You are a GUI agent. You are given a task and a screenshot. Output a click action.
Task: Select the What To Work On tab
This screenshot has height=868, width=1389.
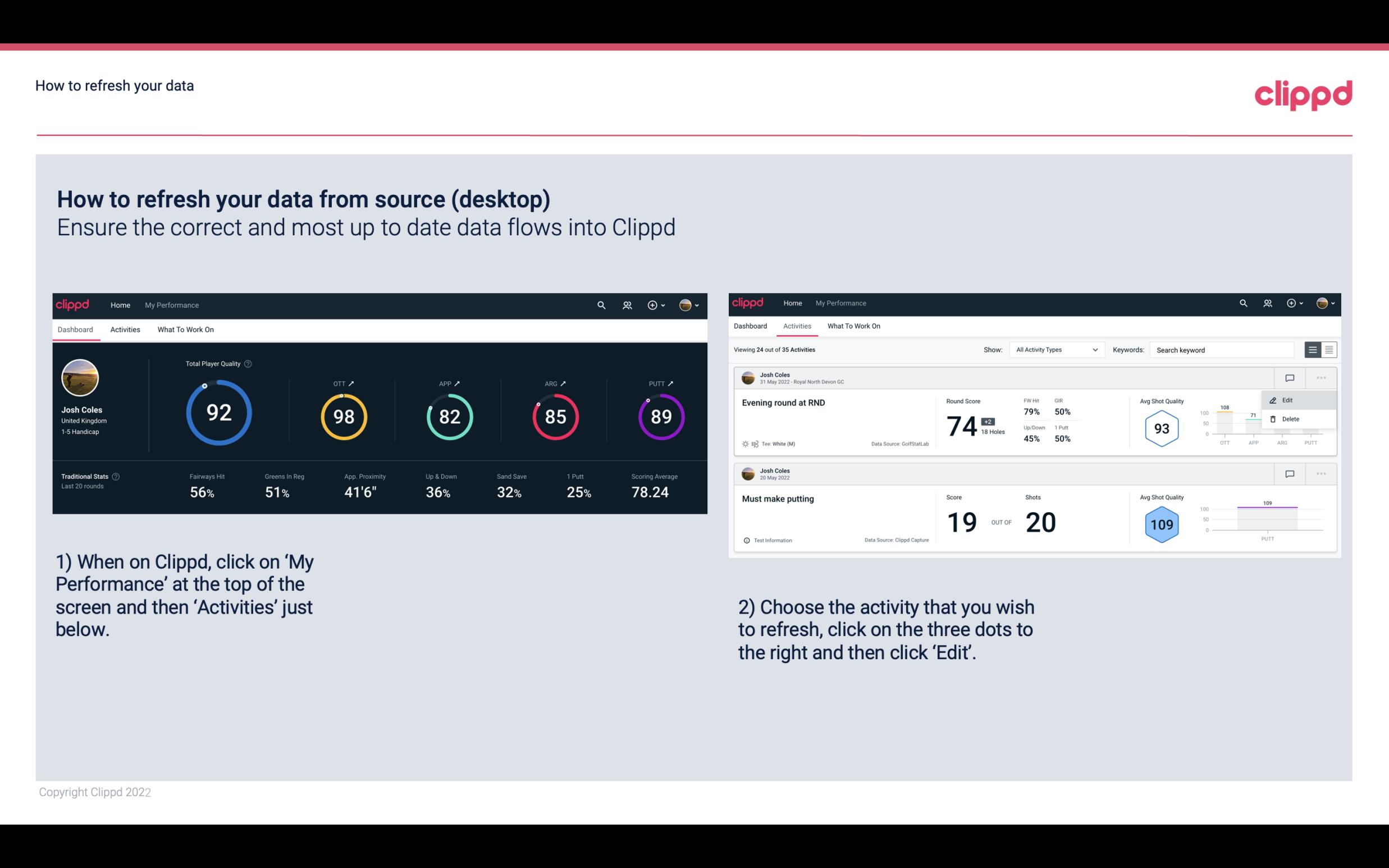(186, 329)
